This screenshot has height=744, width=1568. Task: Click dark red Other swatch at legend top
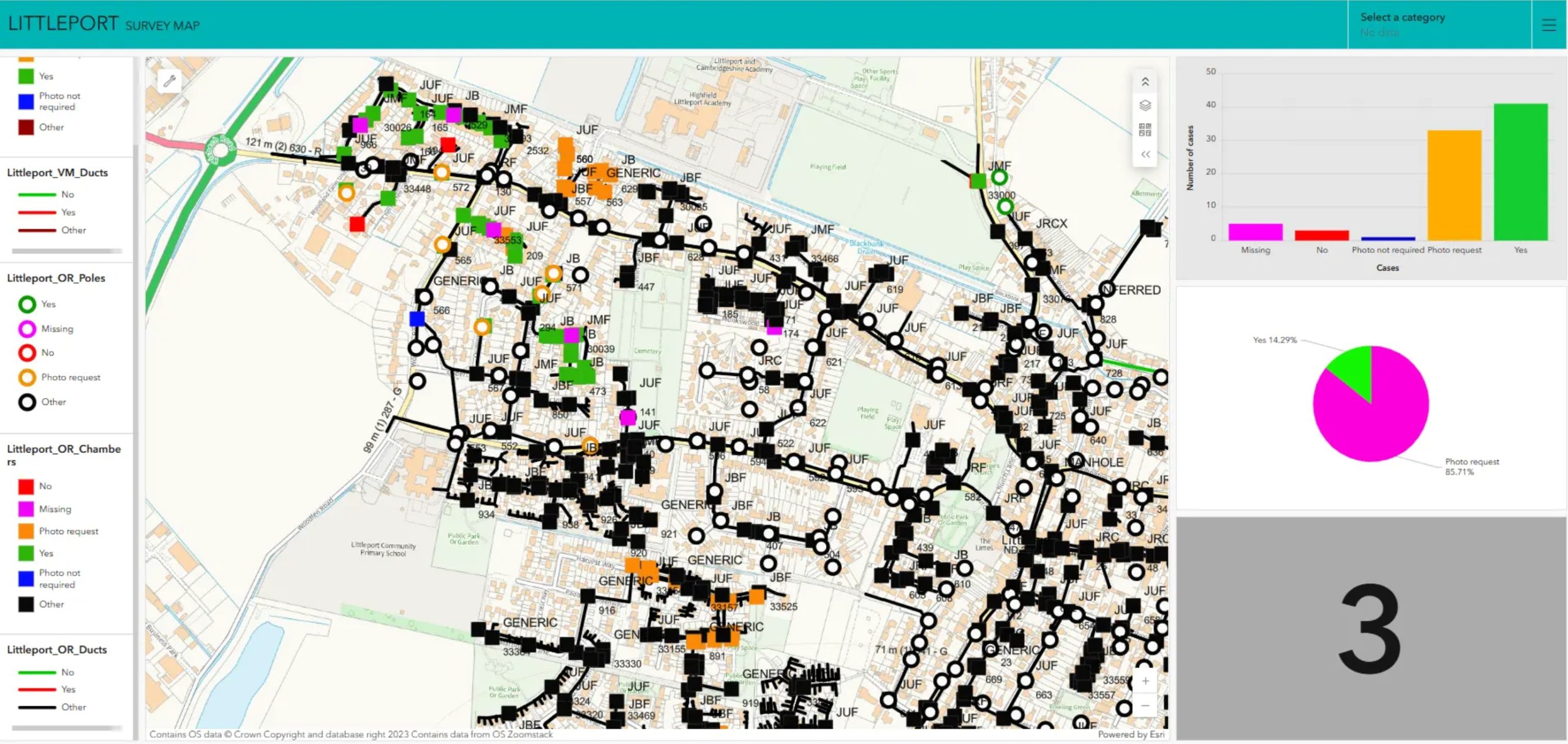pos(26,127)
